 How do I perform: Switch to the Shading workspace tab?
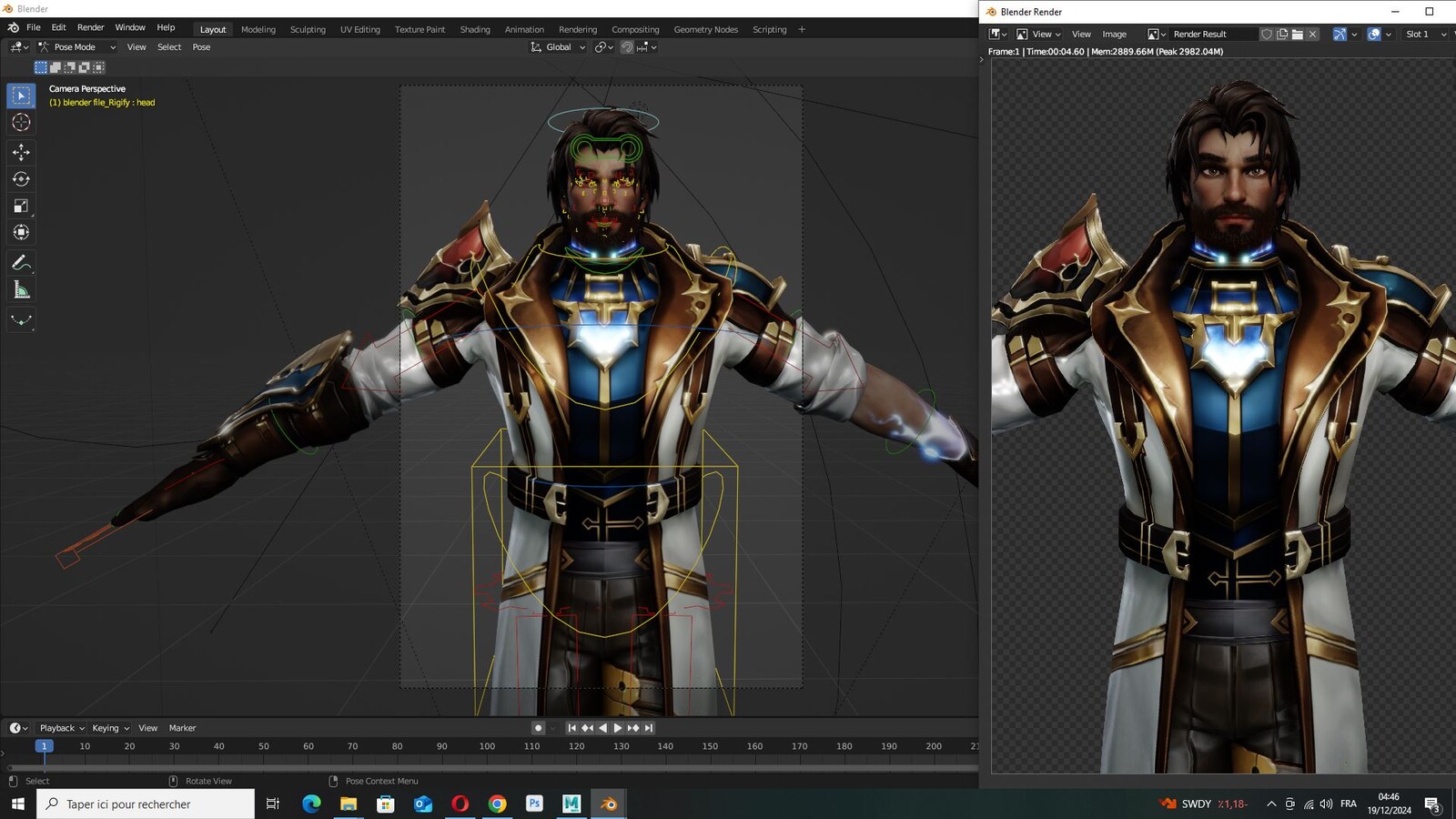[475, 30]
